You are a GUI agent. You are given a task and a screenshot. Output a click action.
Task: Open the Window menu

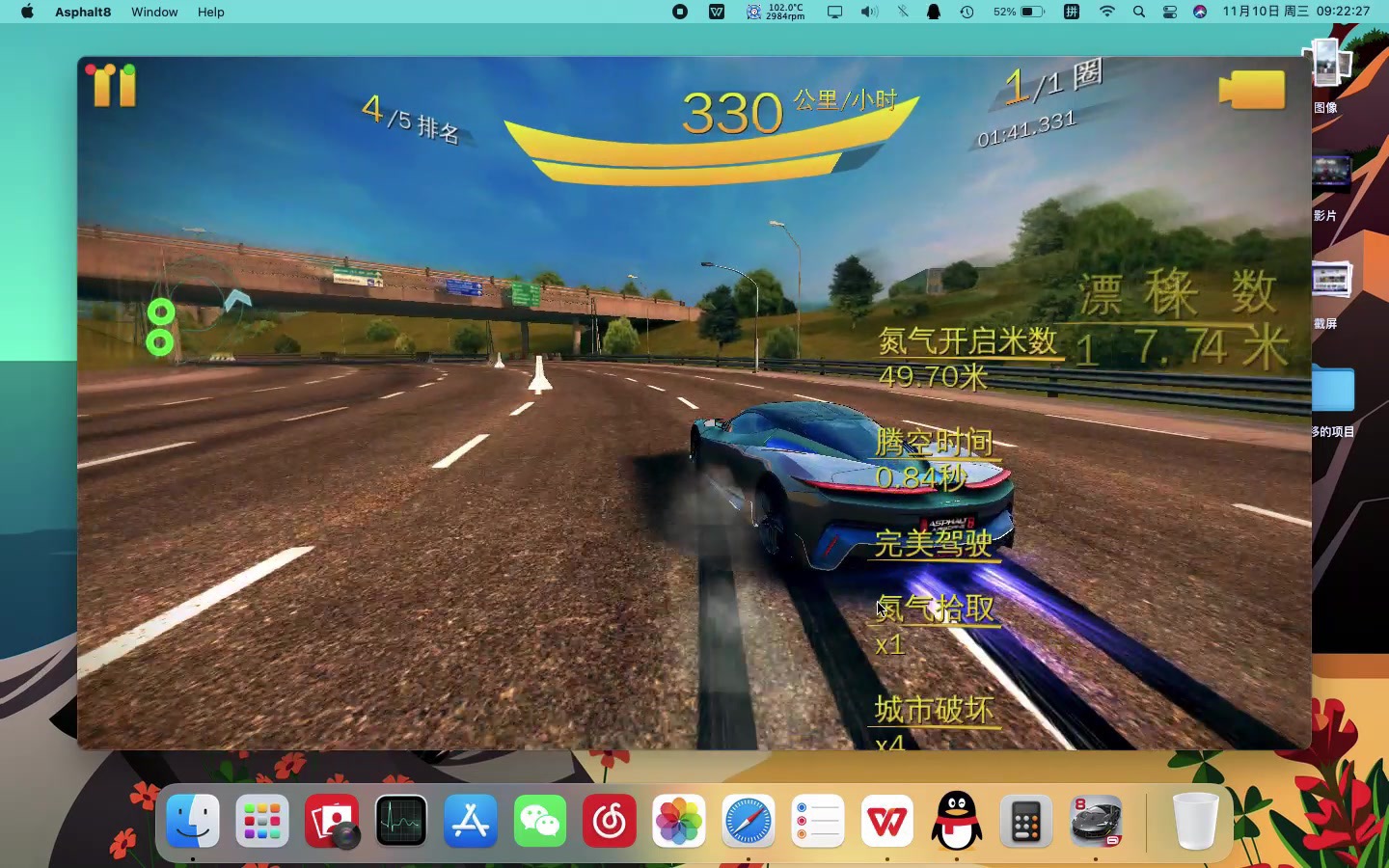[154, 12]
